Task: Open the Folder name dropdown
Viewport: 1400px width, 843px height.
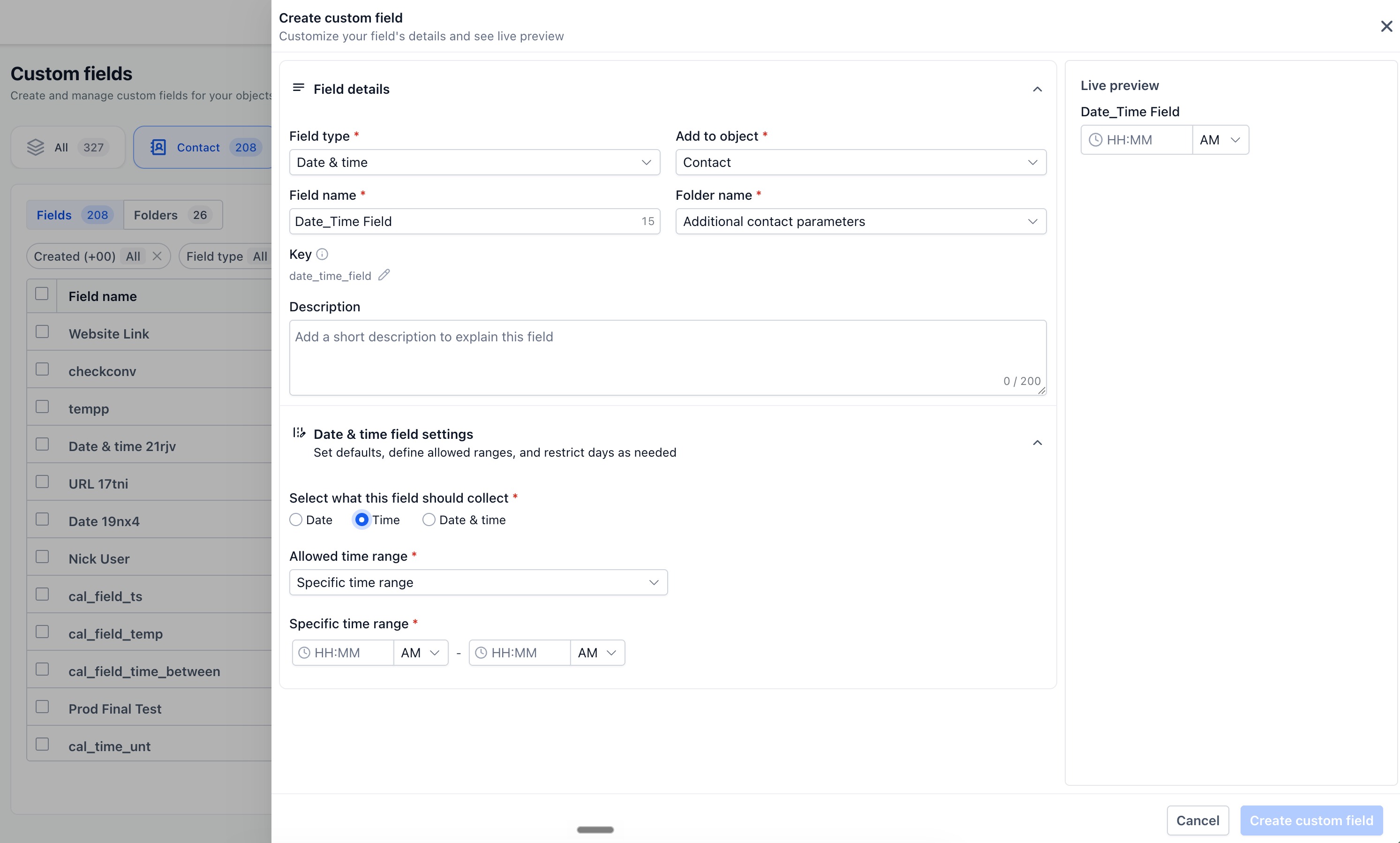Action: [860, 222]
